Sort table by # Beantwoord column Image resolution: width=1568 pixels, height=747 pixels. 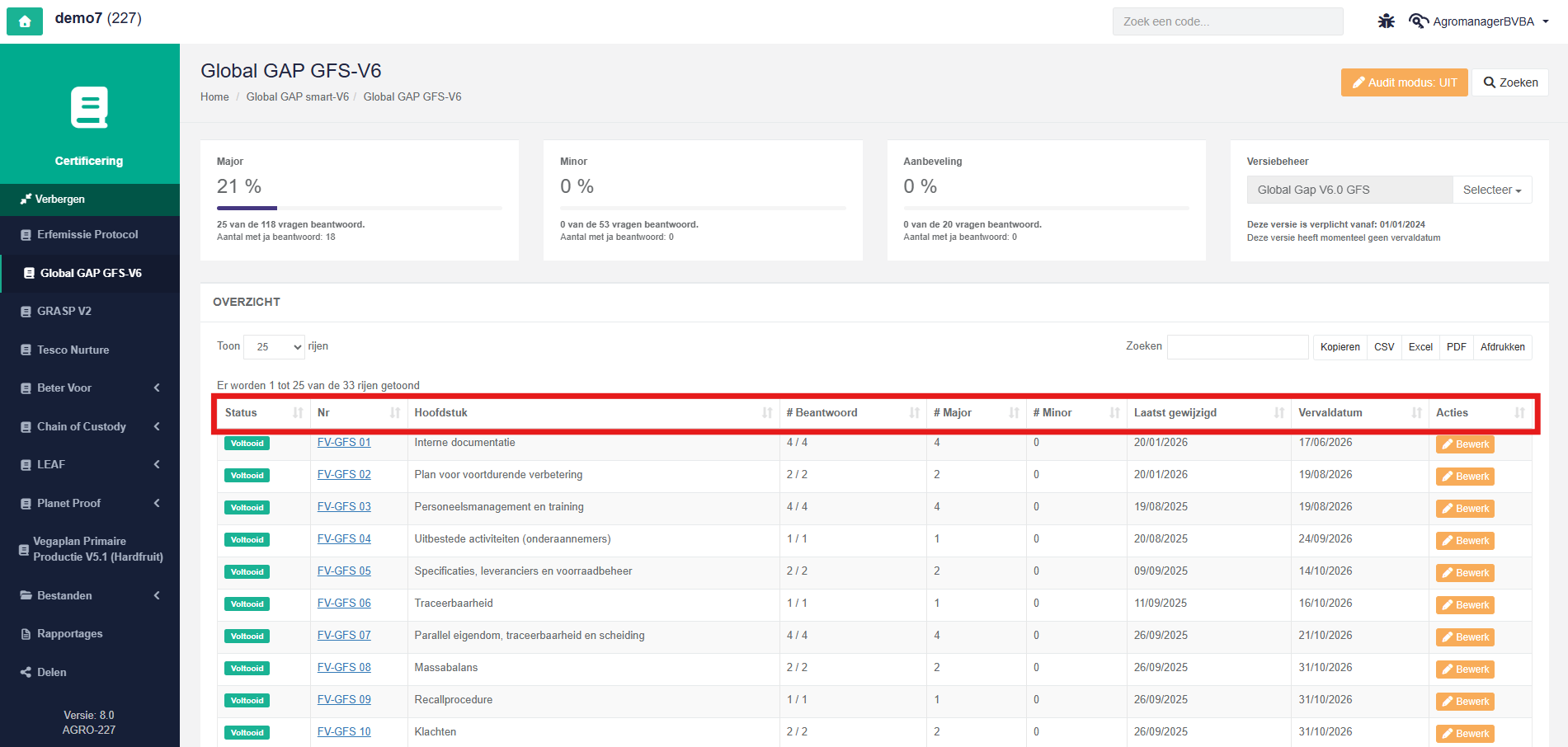[x=853, y=413]
